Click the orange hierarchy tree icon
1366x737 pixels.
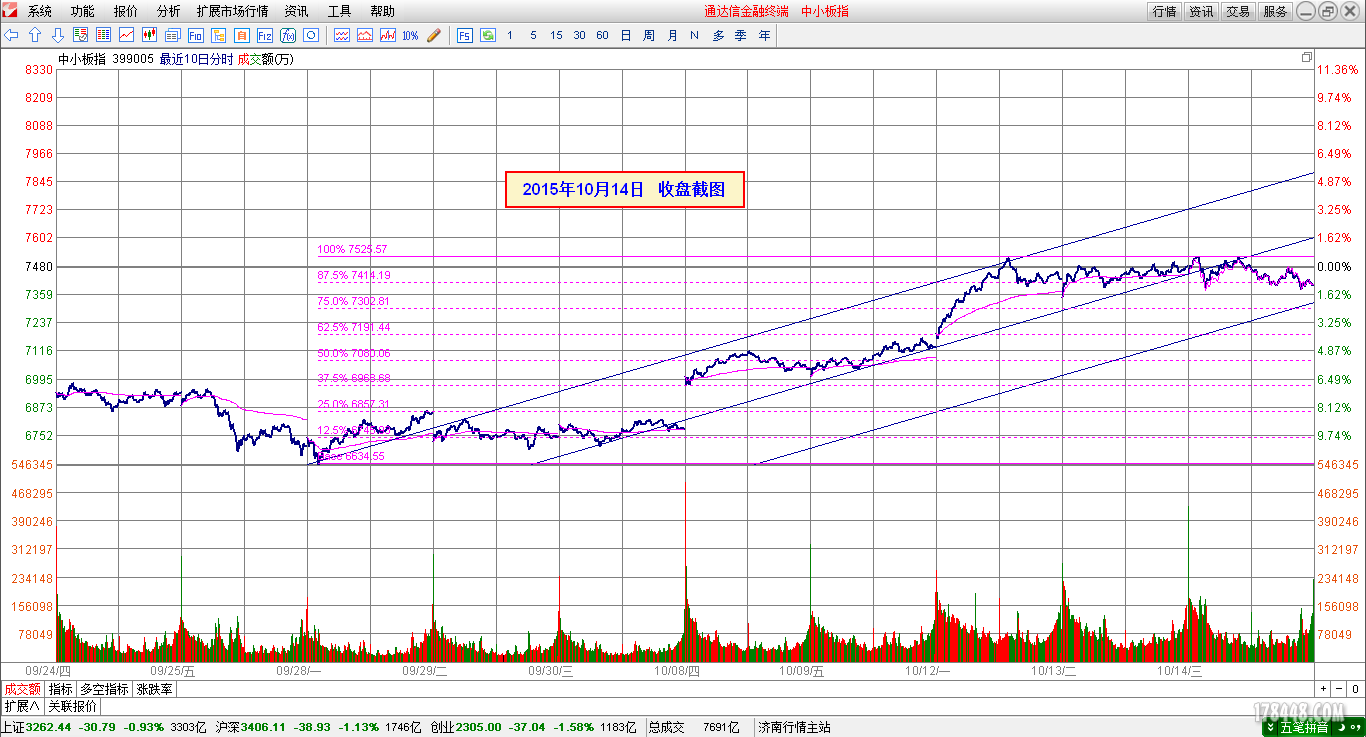coord(218,35)
